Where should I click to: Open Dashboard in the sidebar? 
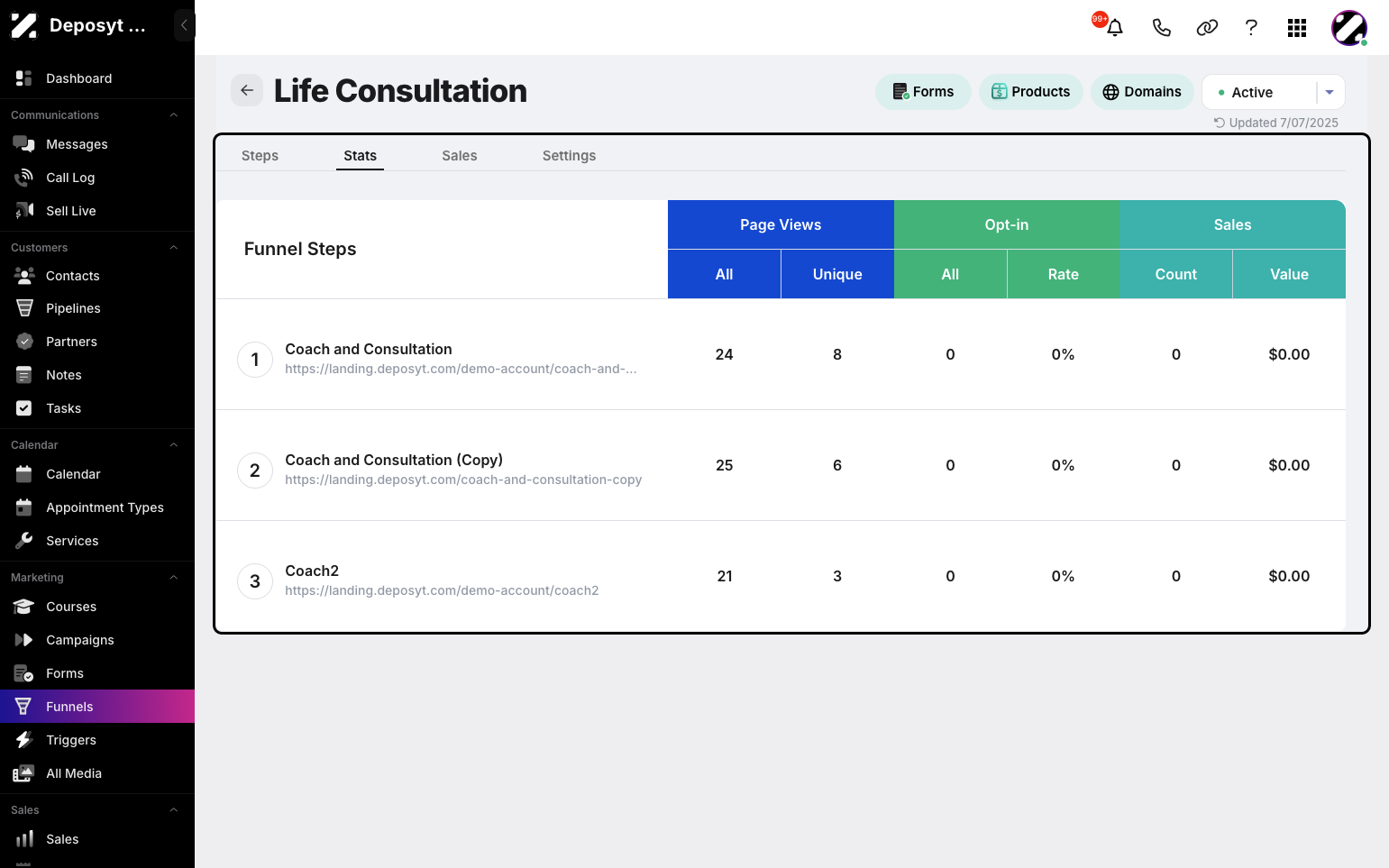pos(97,78)
